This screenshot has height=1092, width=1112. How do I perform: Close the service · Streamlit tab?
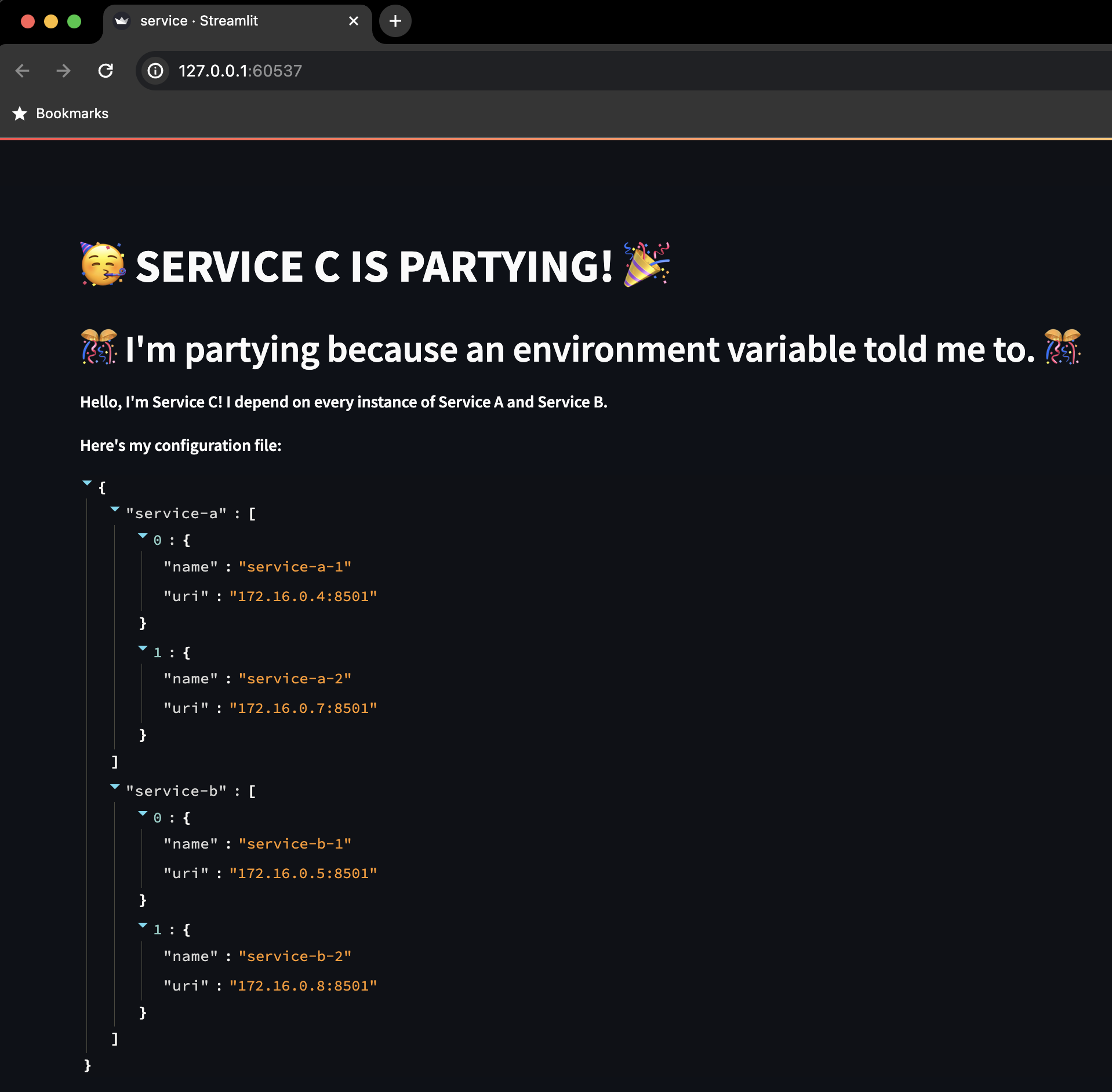click(354, 20)
